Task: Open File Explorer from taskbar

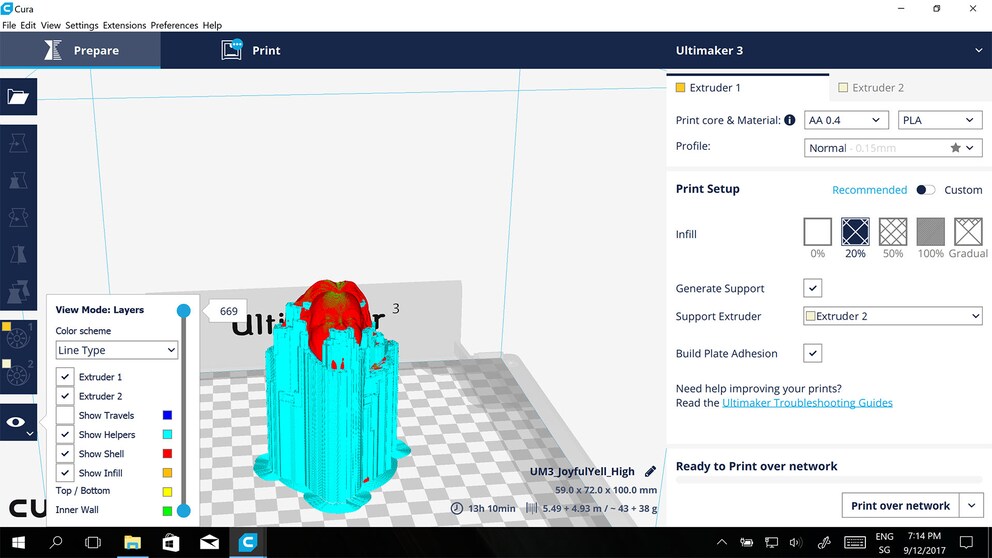Action: tap(132, 542)
